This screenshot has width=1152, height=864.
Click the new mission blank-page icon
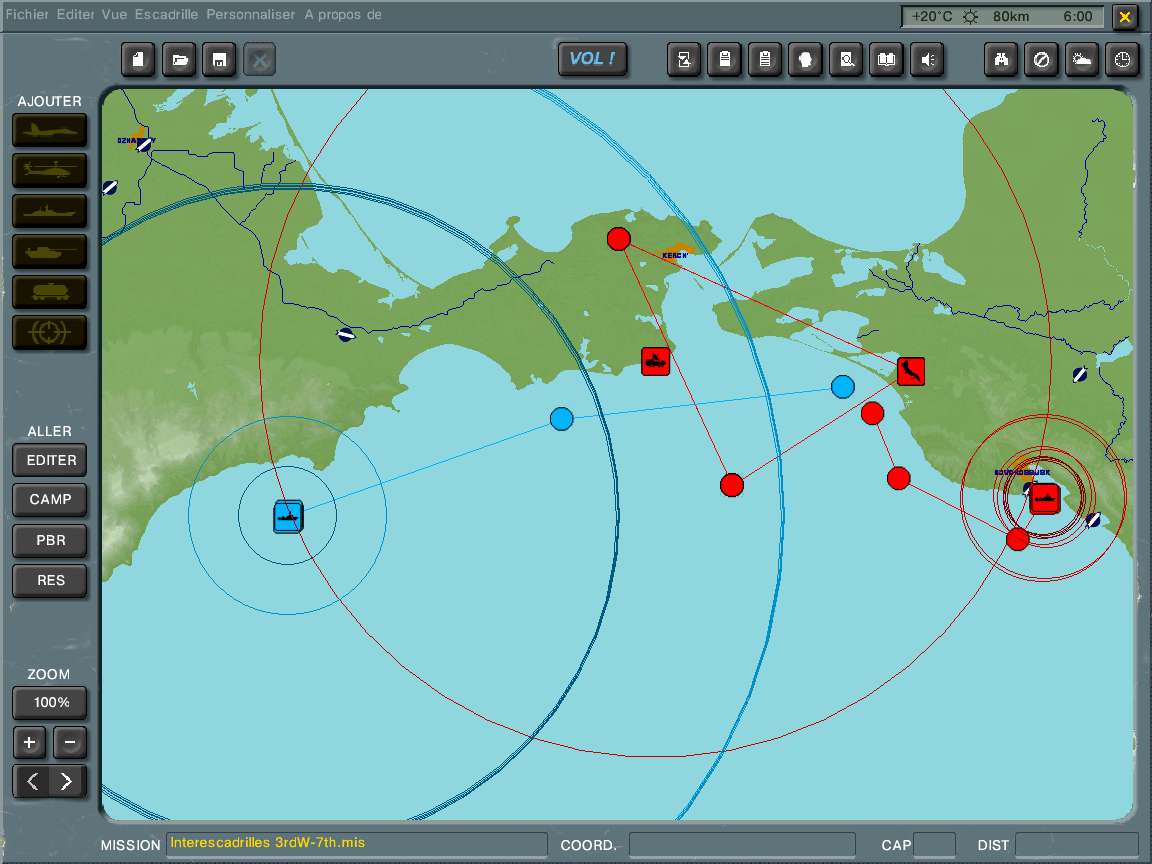[138, 60]
